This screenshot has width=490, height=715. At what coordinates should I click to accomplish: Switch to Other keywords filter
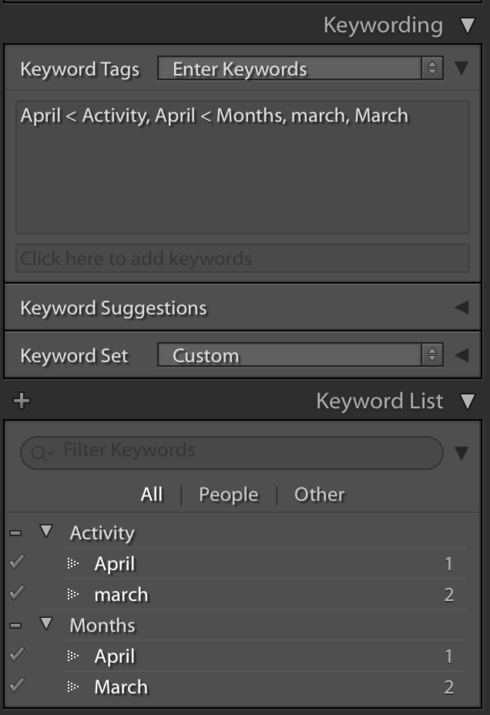[x=319, y=494]
